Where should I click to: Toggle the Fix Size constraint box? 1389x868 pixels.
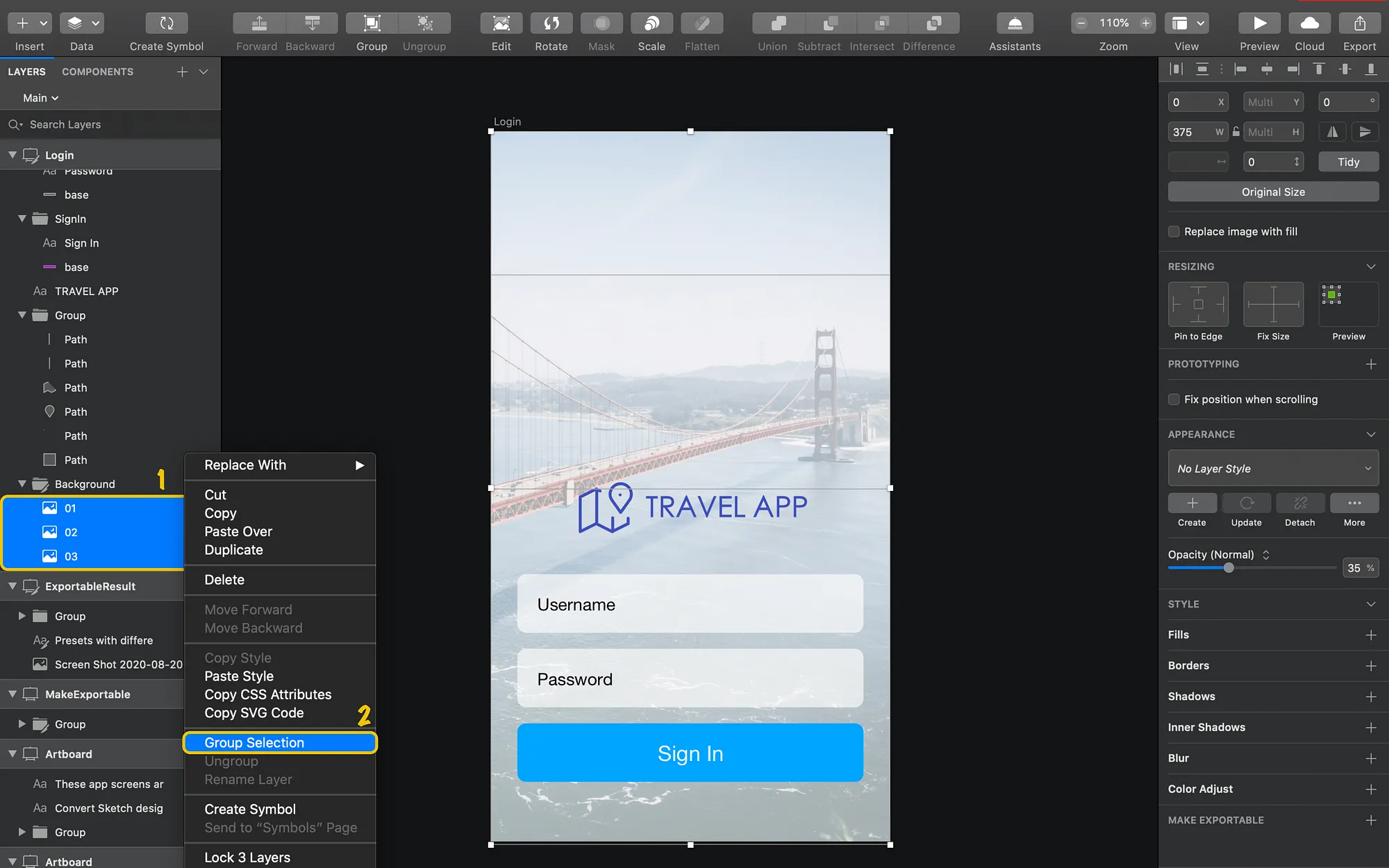click(x=1273, y=304)
